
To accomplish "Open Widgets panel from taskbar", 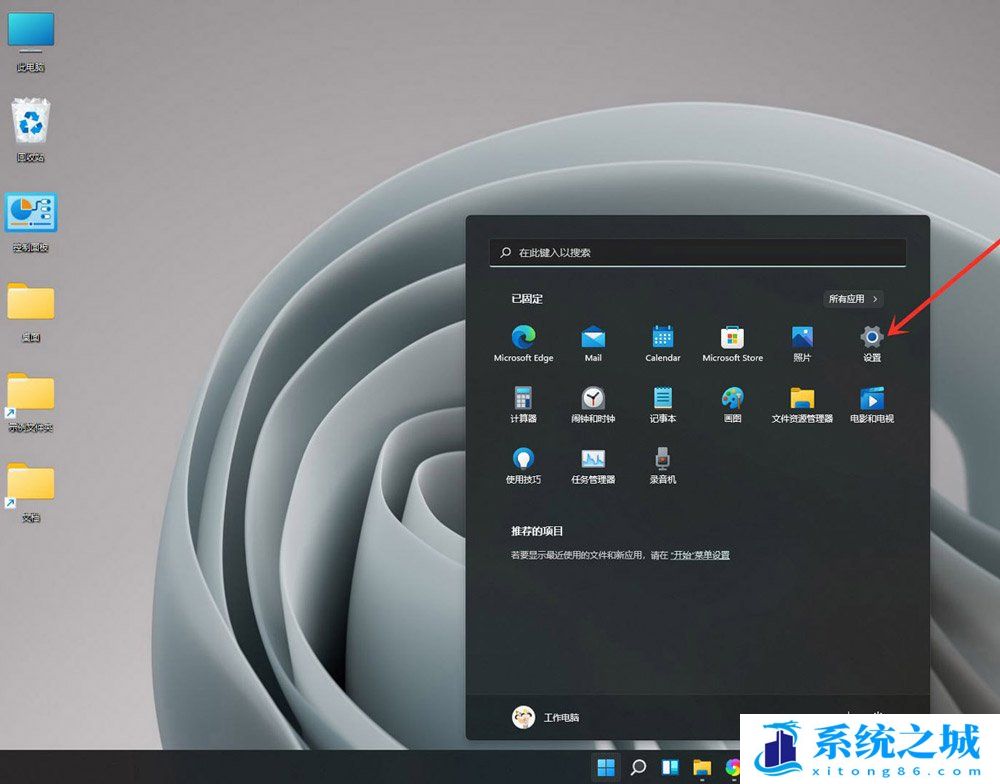I will [x=670, y=767].
